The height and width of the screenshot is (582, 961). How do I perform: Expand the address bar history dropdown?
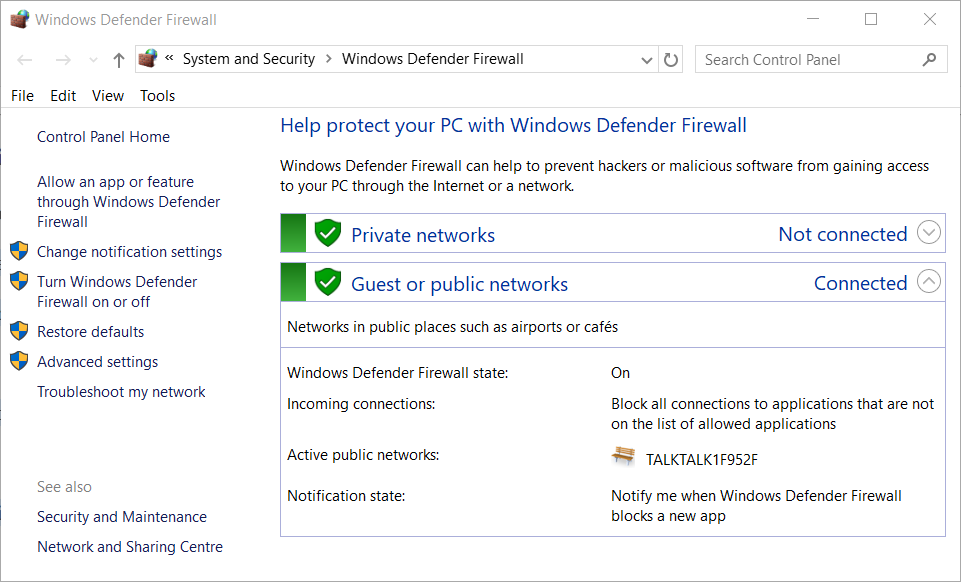coord(647,60)
